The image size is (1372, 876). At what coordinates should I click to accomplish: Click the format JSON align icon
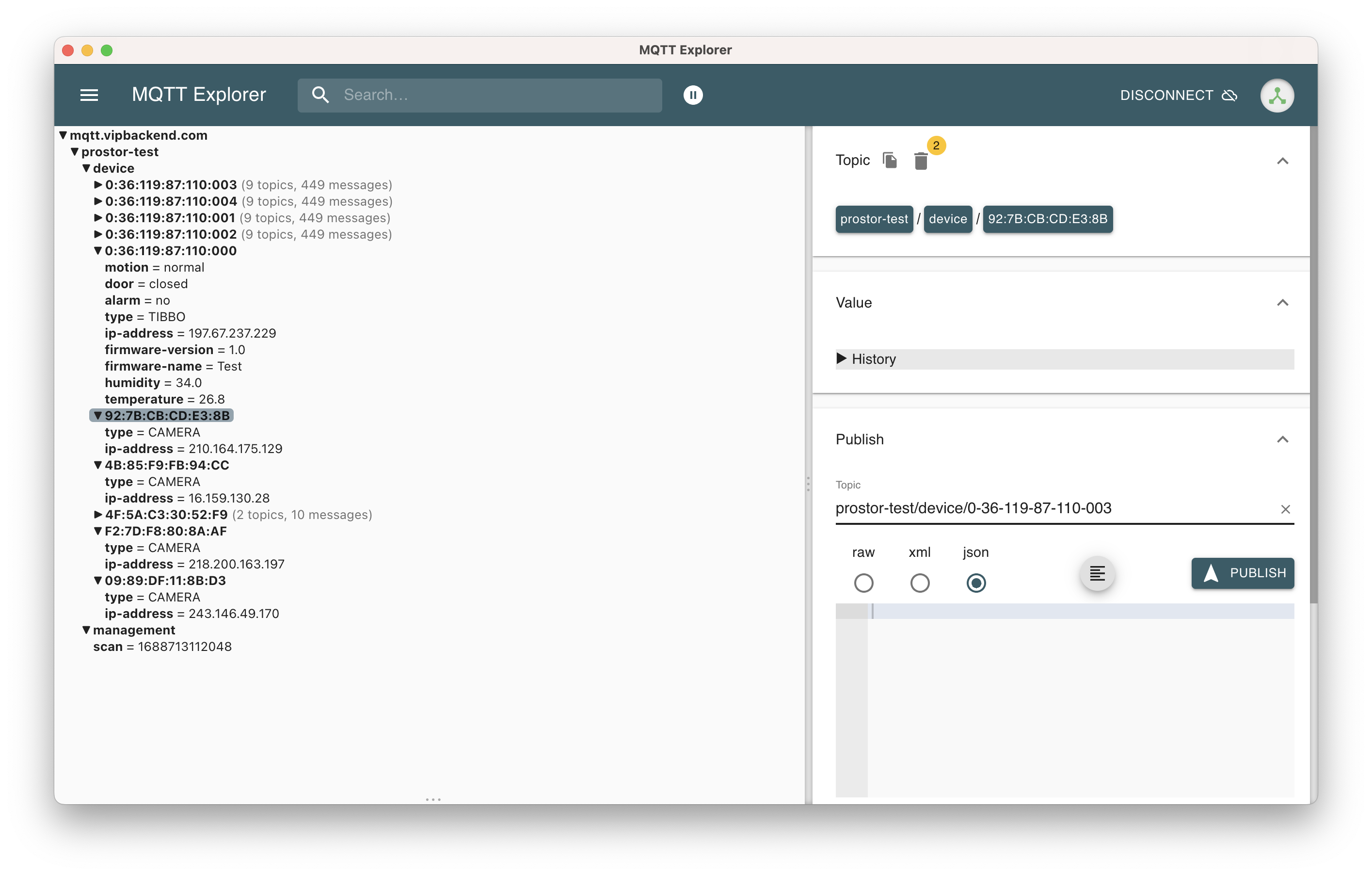(1097, 573)
